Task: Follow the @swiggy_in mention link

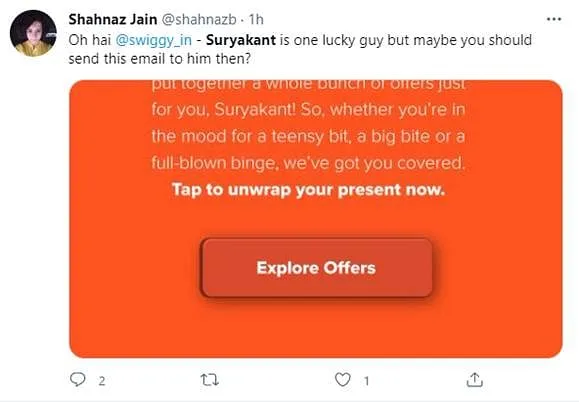Action: point(154,40)
